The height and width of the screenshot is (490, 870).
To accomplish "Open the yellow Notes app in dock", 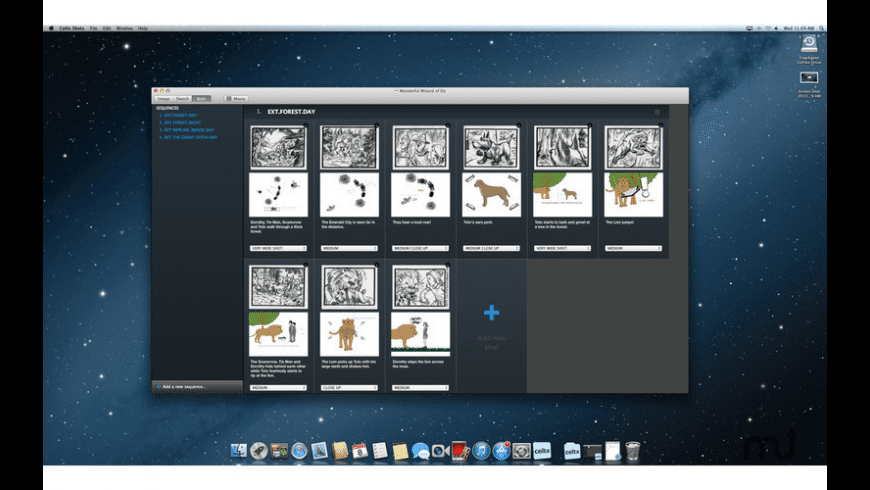I will (x=400, y=451).
